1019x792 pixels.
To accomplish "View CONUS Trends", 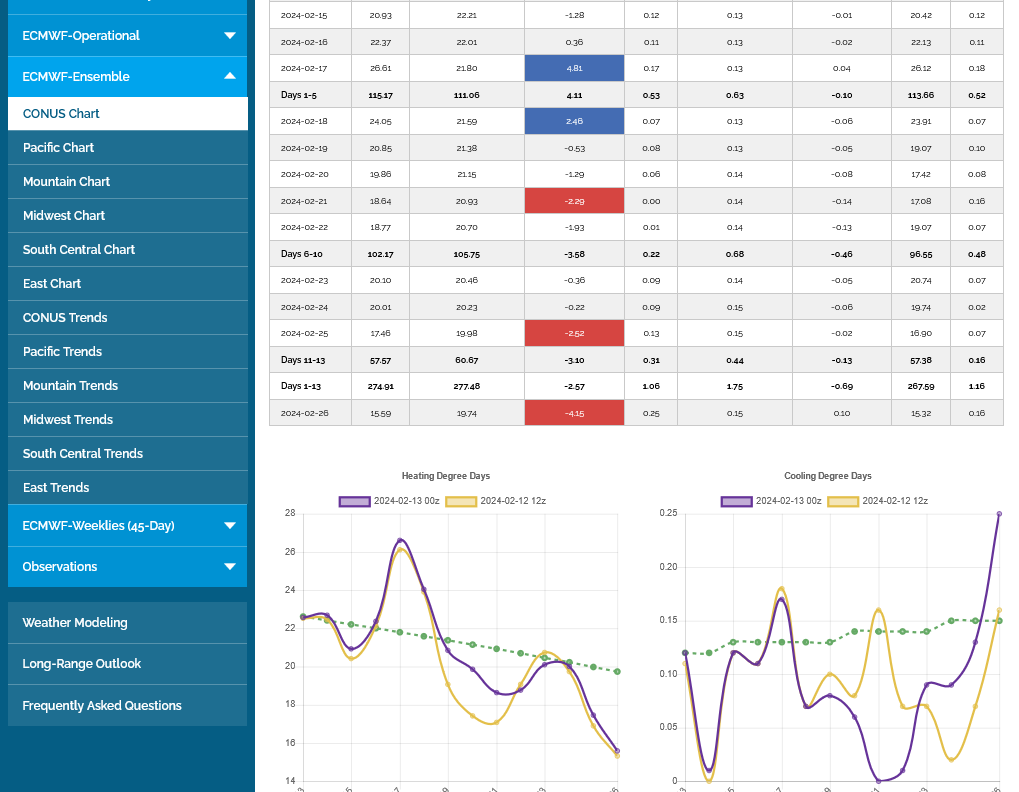I will [x=65, y=318].
